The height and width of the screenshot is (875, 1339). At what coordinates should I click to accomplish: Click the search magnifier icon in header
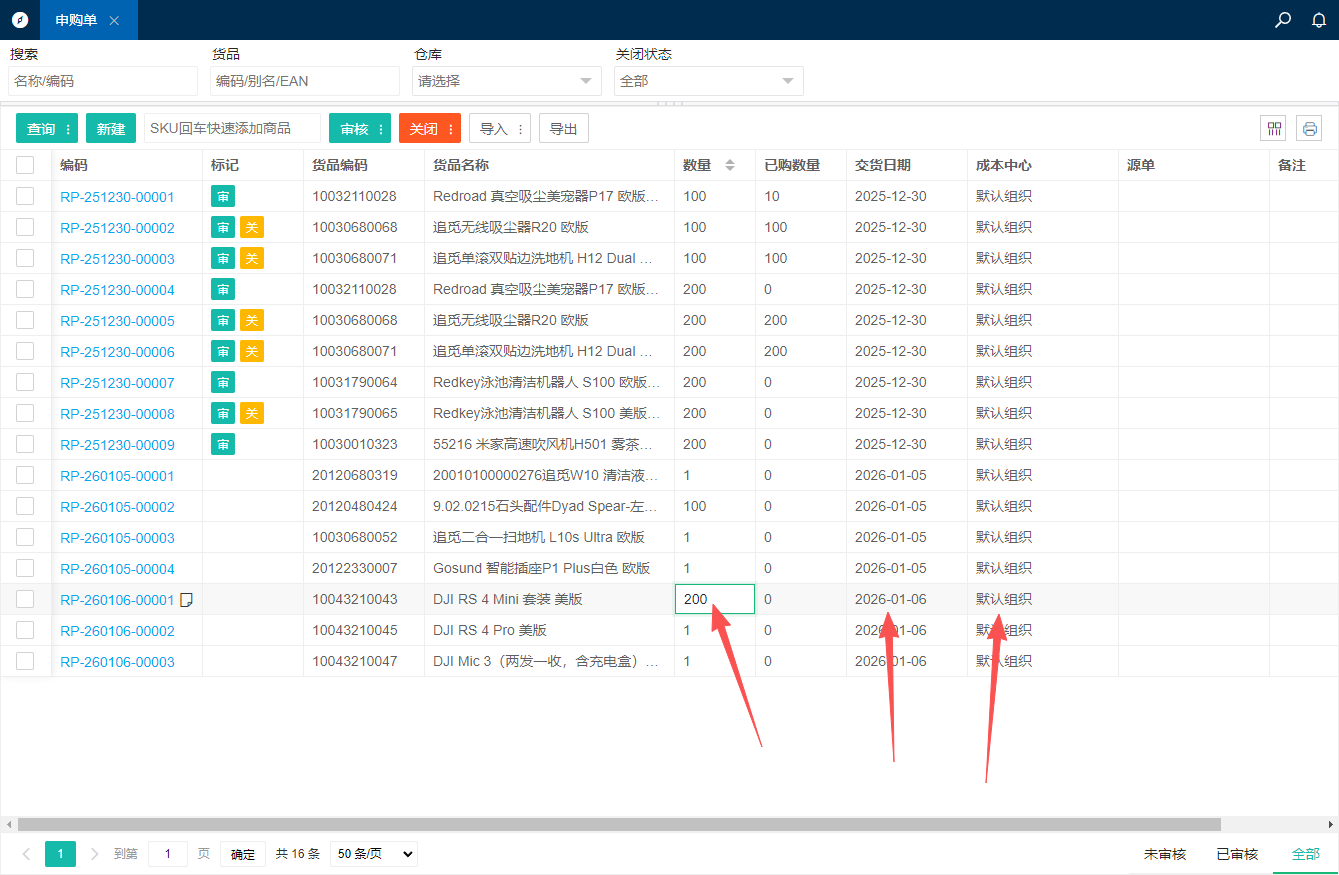[1283, 20]
